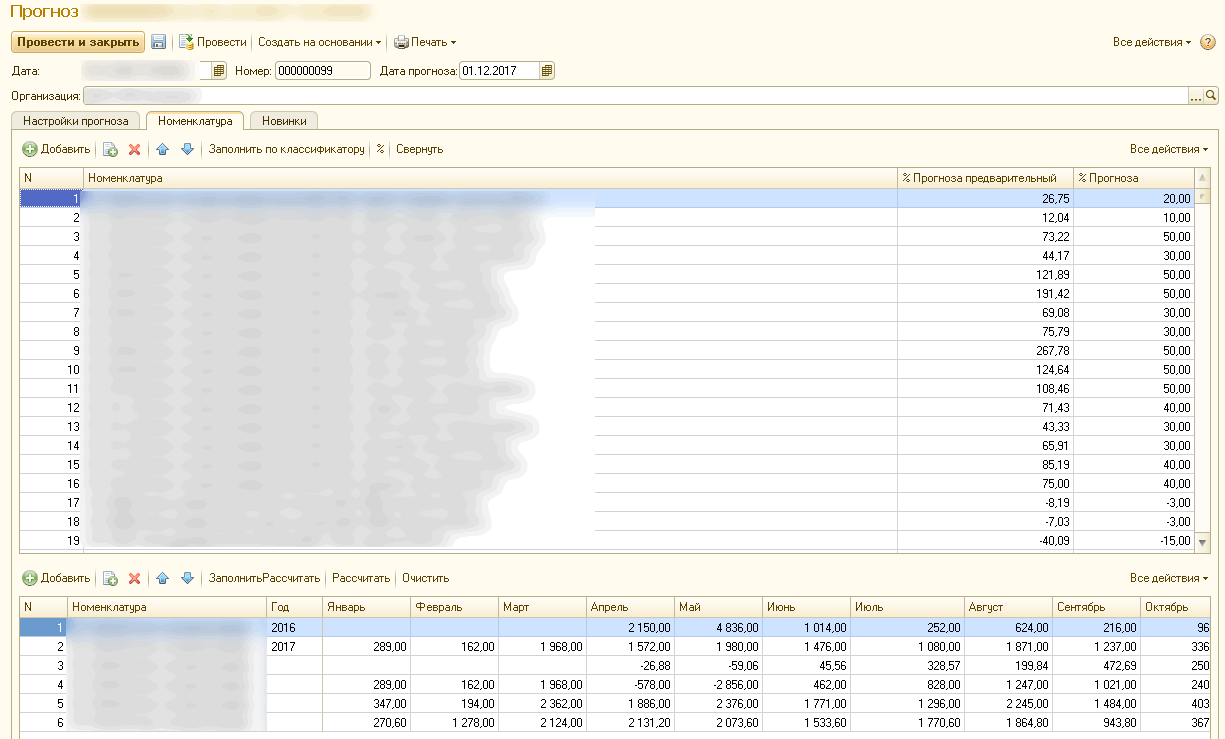
Task: Click the Провести и закрыть button
Action: [x=77, y=42]
